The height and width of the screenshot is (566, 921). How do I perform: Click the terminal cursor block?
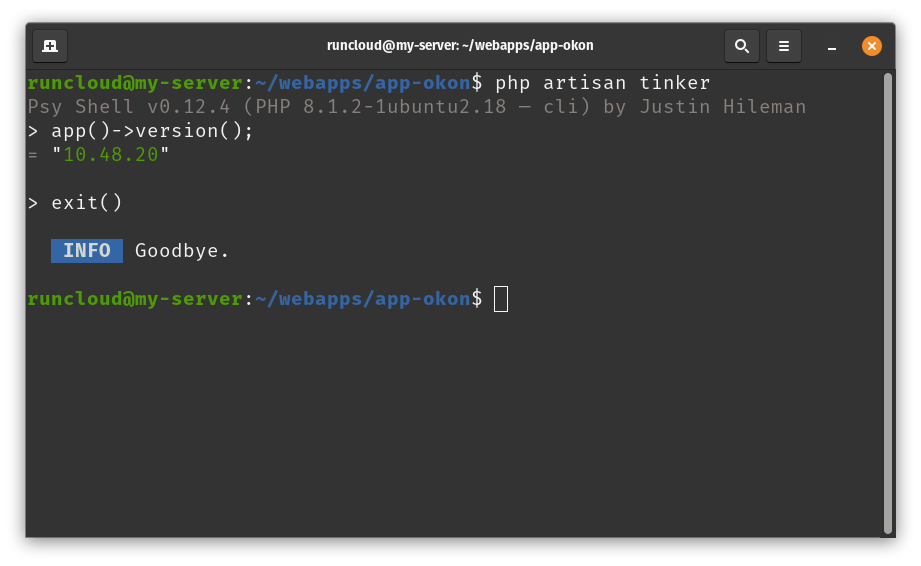point(501,299)
